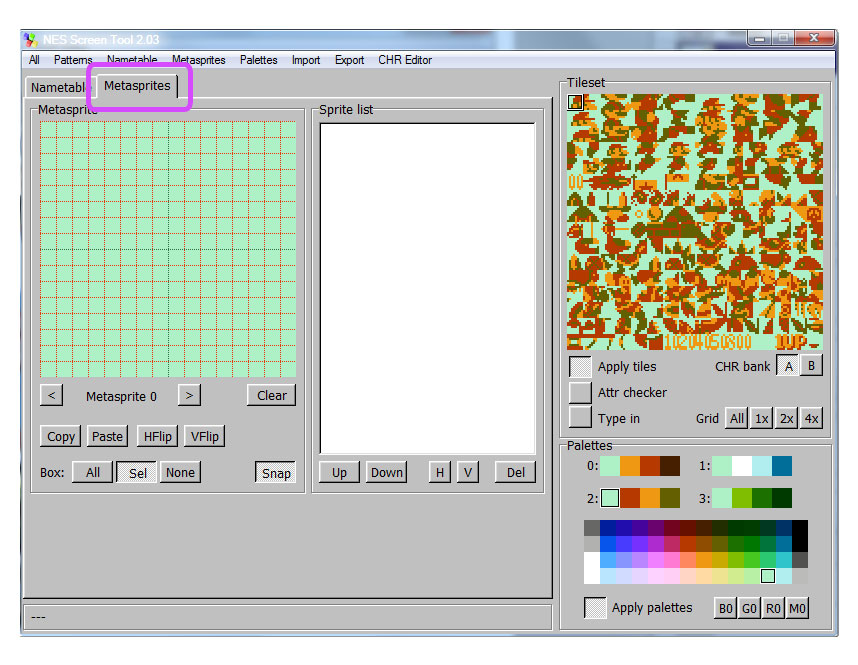The image size is (858, 665).
Task: Toggle the M0 button
Action: [x=797, y=608]
